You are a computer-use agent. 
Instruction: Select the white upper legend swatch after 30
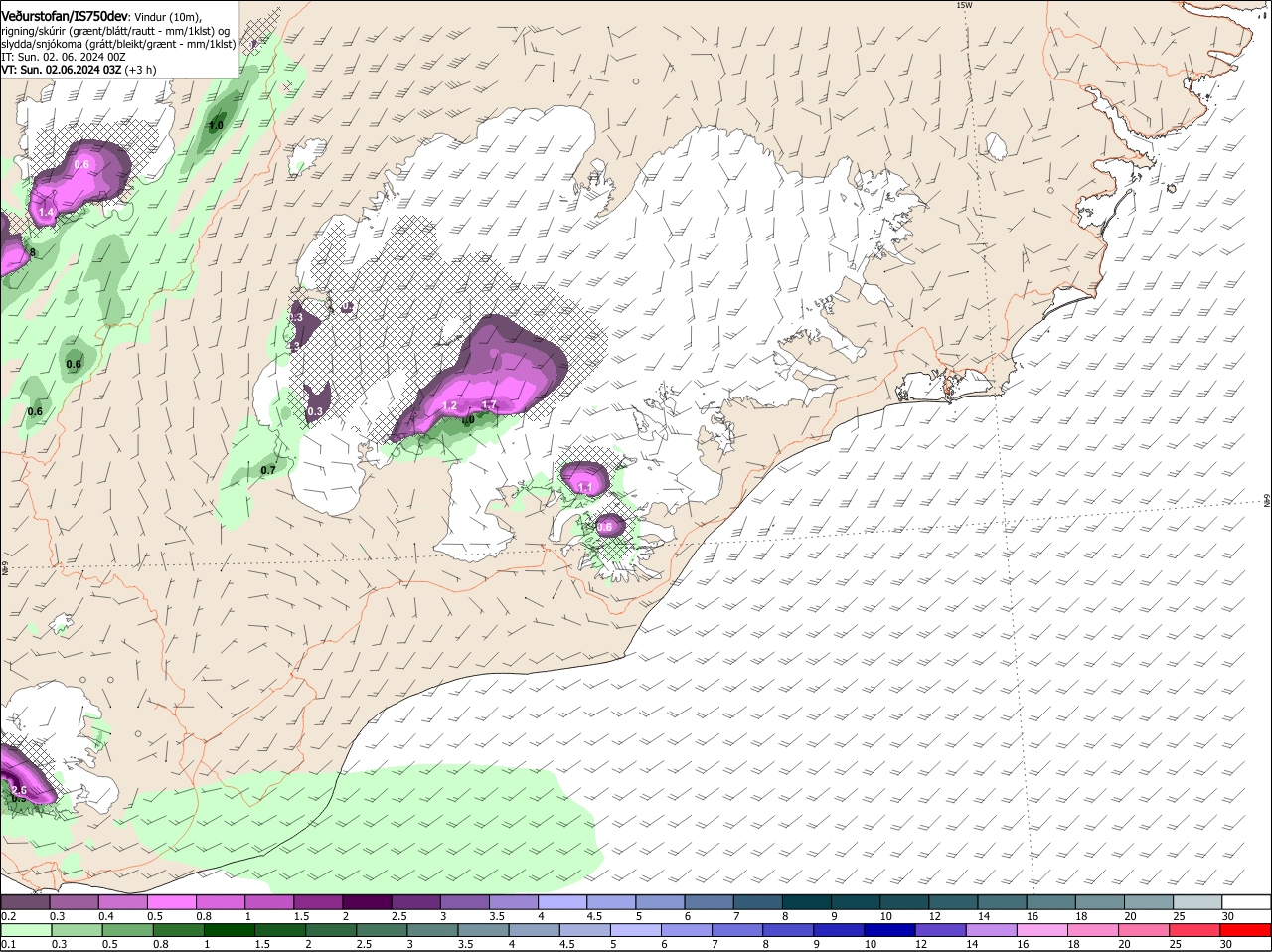pyautogui.click(x=1247, y=902)
